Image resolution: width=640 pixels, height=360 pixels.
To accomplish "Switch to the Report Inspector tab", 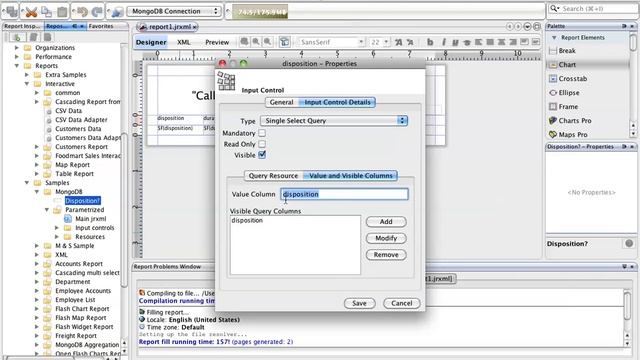I will coord(22,26).
